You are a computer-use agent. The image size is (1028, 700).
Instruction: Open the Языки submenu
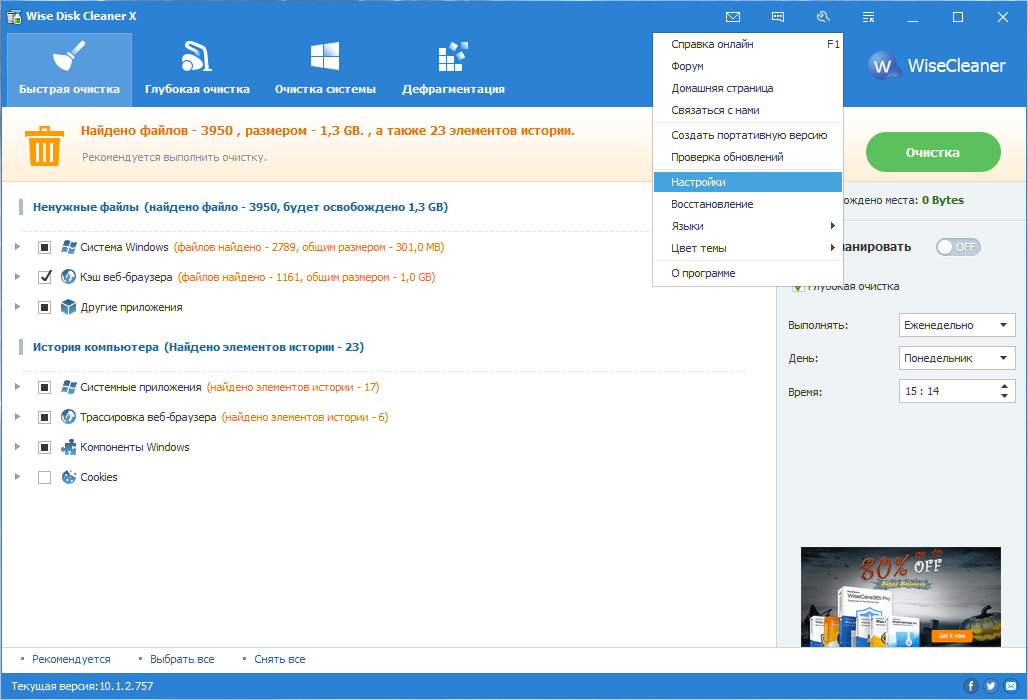pos(747,226)
